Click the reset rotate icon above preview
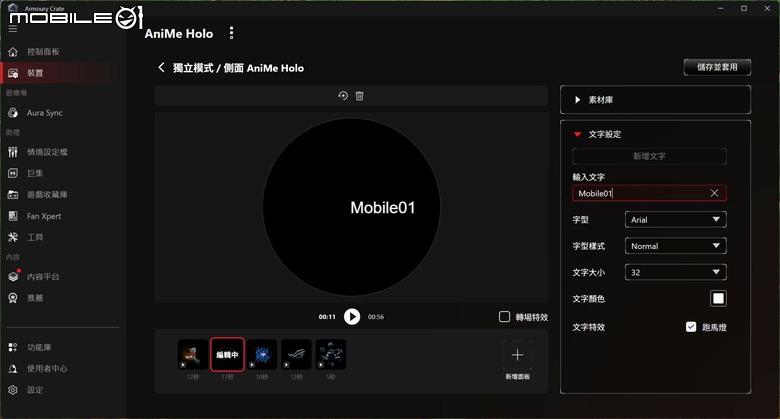 343,96
